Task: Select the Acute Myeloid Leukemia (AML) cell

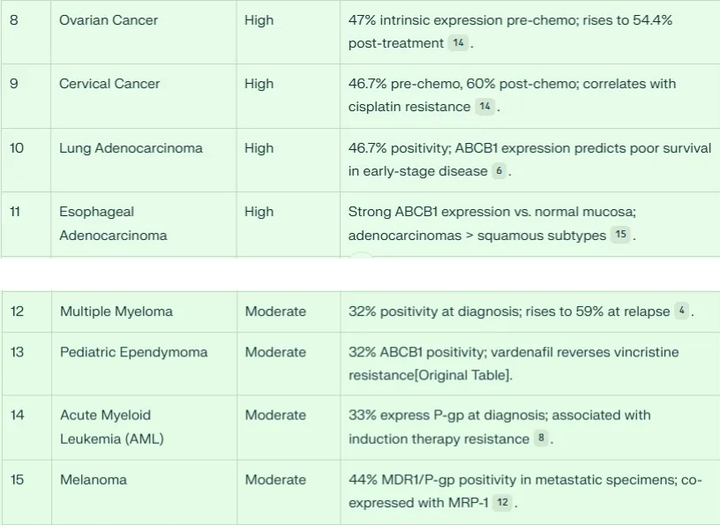Action: click(x=111, y=427)
